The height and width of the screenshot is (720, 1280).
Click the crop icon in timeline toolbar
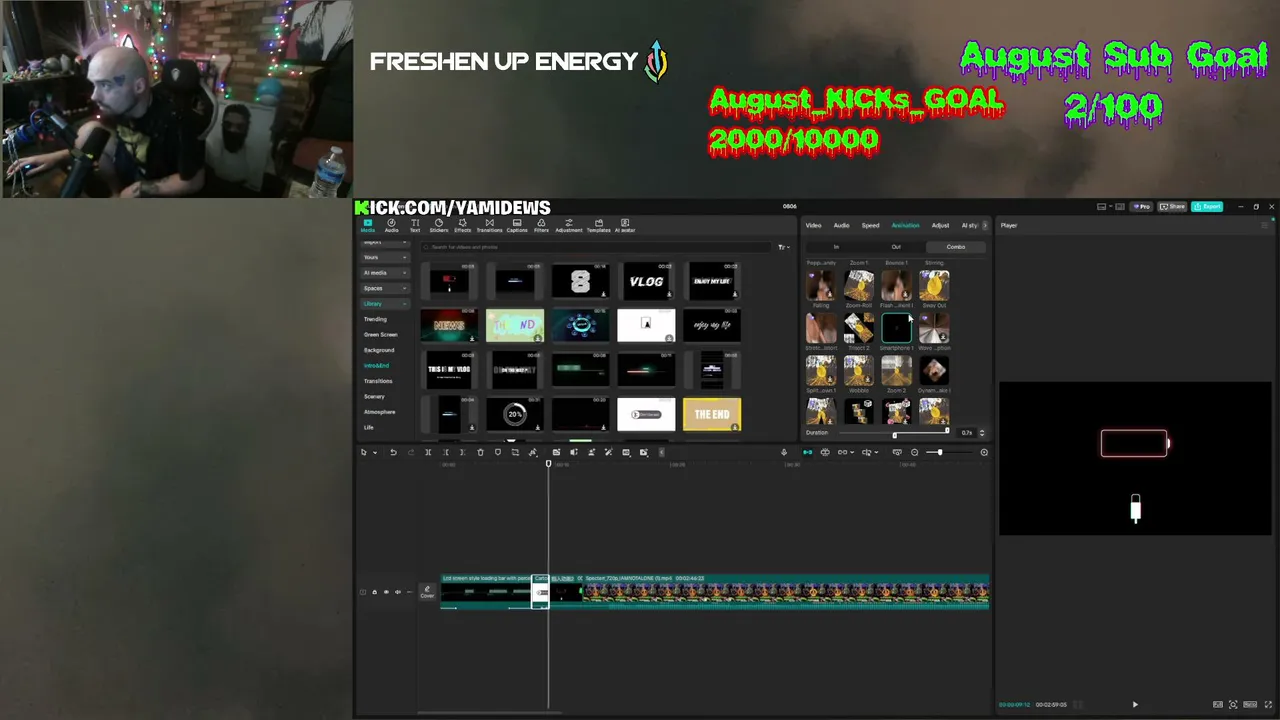click(x=515, y=453)
